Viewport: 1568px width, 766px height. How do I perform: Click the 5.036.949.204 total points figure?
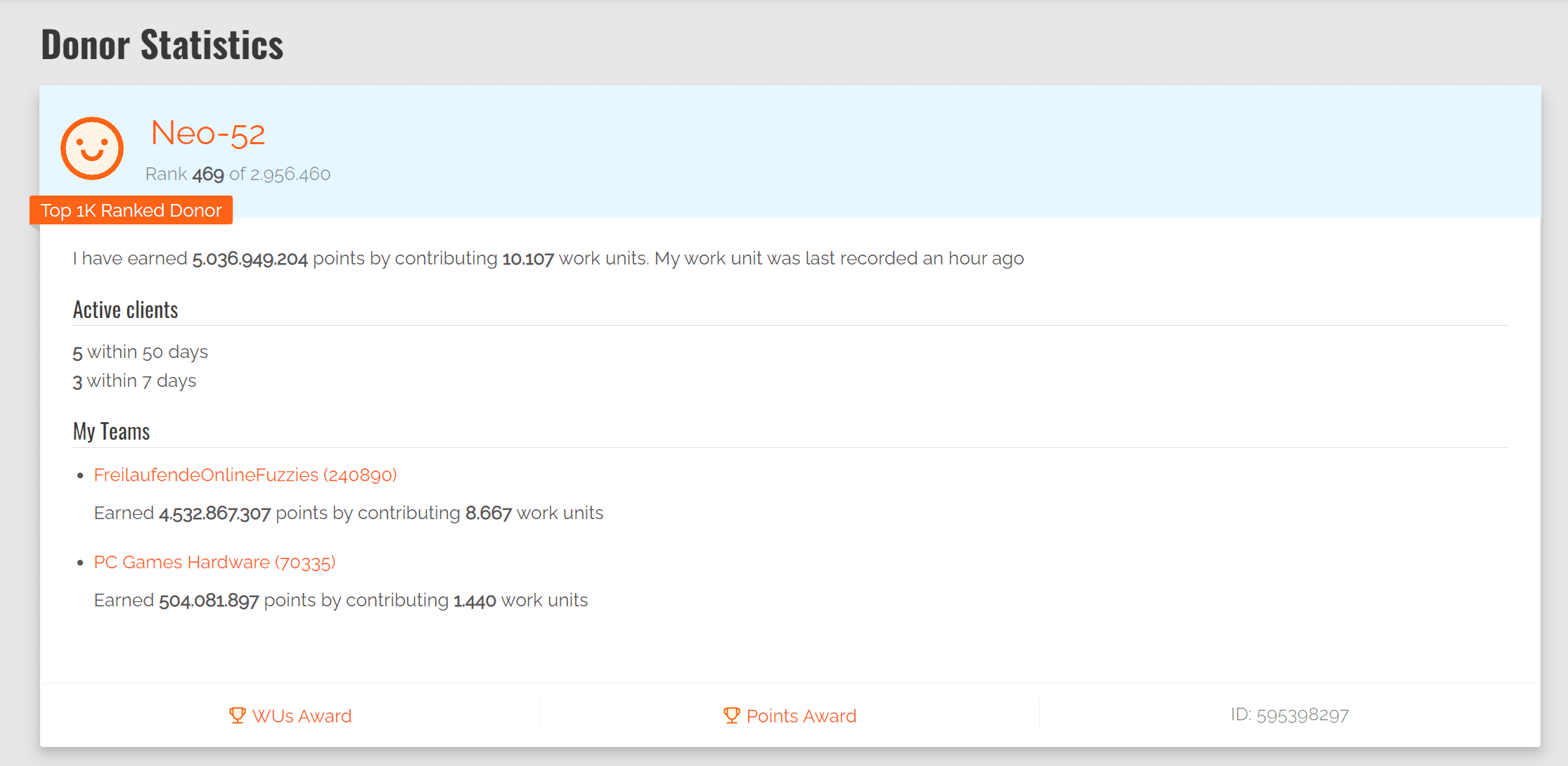coord(250,259)
